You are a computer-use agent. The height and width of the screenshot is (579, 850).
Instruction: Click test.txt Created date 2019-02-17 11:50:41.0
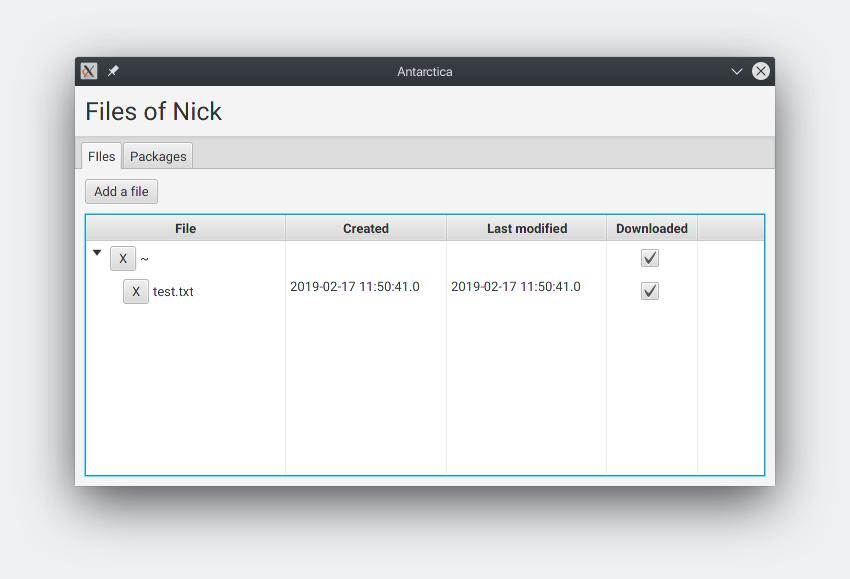[355, 287]
